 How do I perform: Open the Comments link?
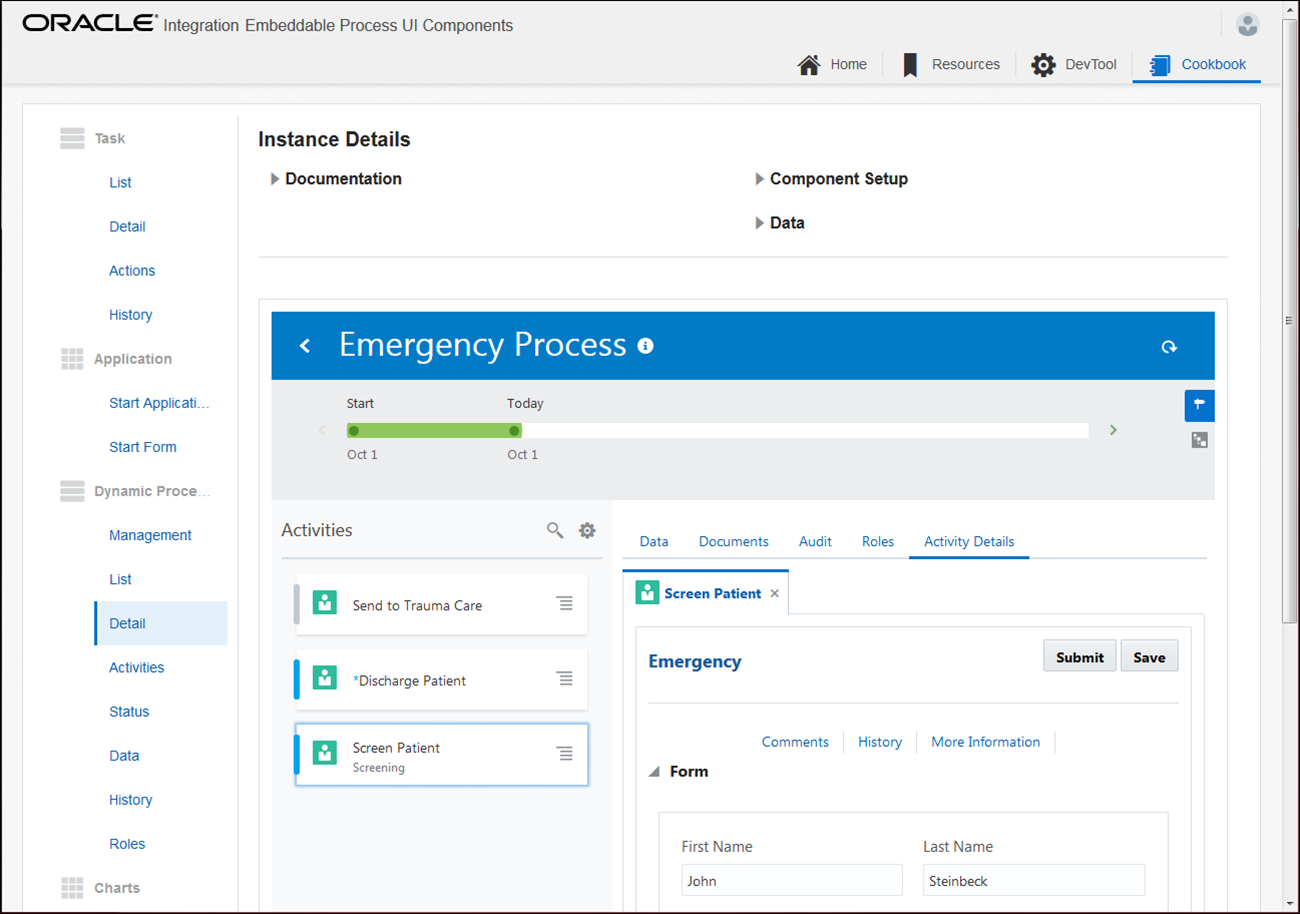(795, 742)
